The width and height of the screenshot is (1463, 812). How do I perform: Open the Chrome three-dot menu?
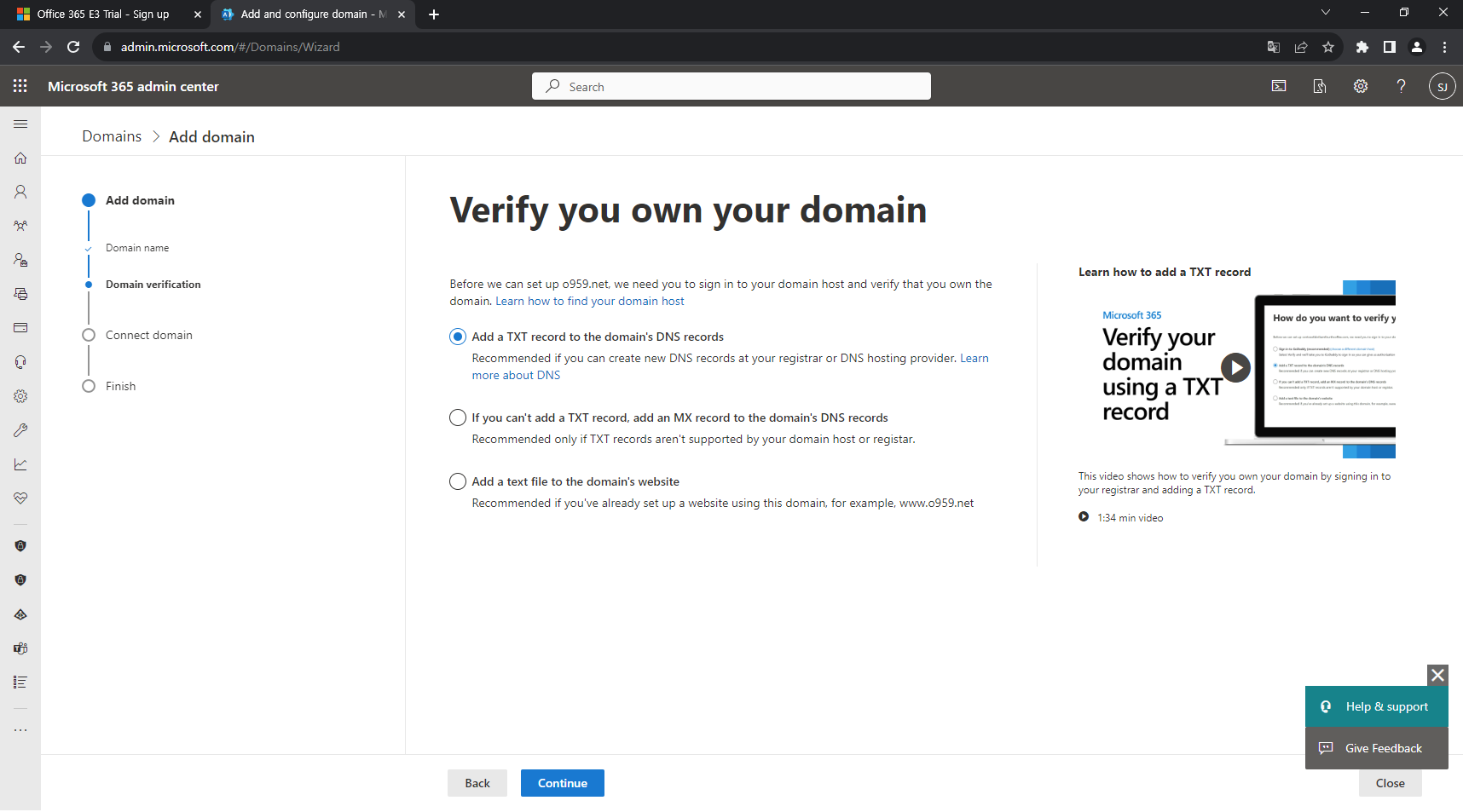click(1444, 47)
